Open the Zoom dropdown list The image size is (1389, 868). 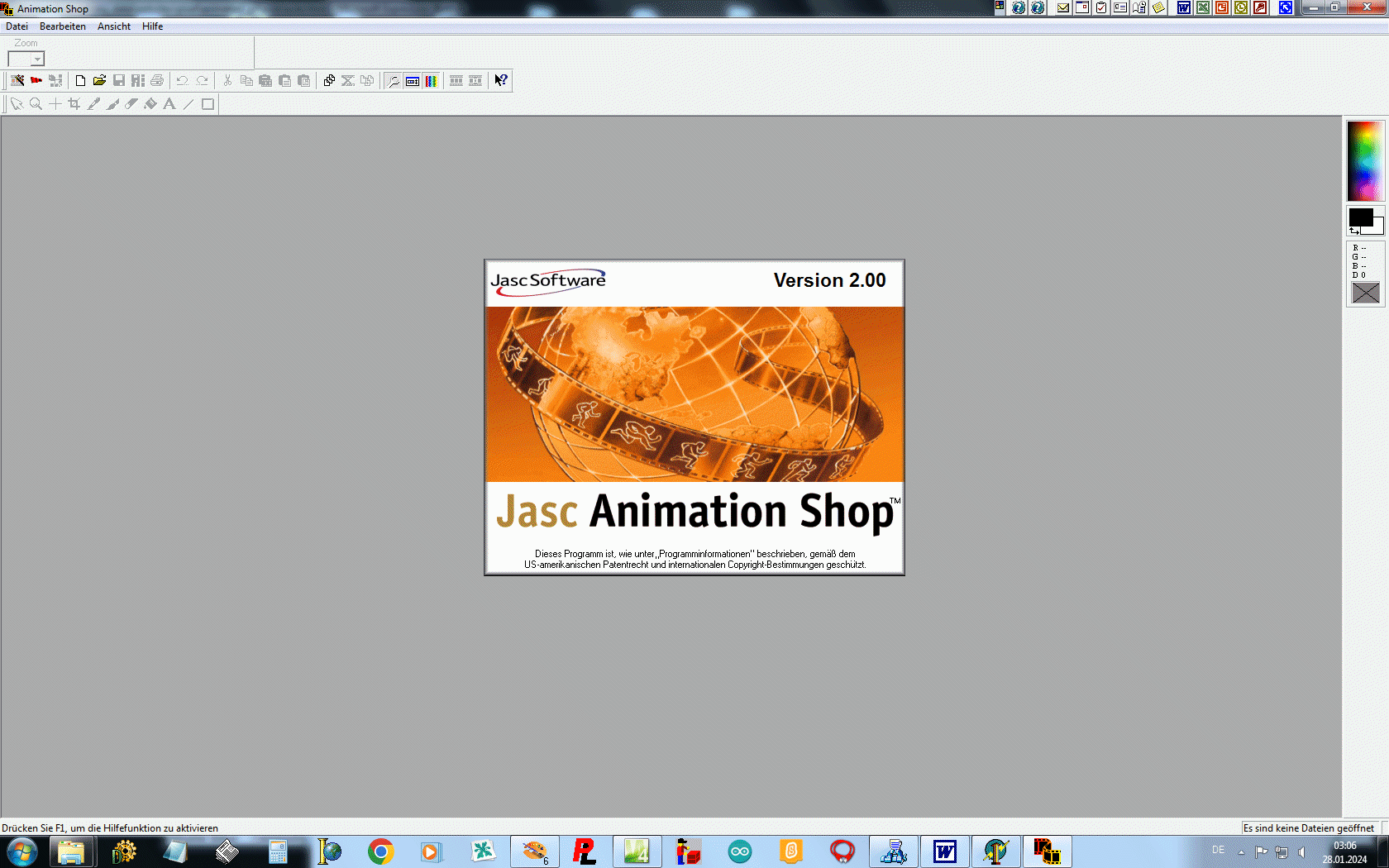point(37,60)
